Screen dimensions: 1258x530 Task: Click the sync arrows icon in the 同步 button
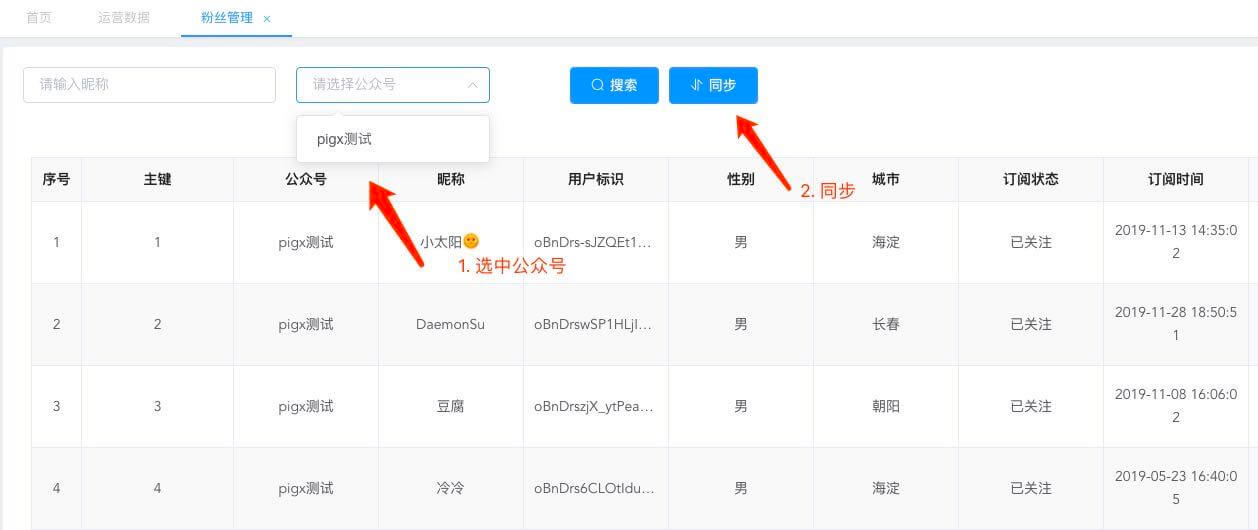coord(696,85)
